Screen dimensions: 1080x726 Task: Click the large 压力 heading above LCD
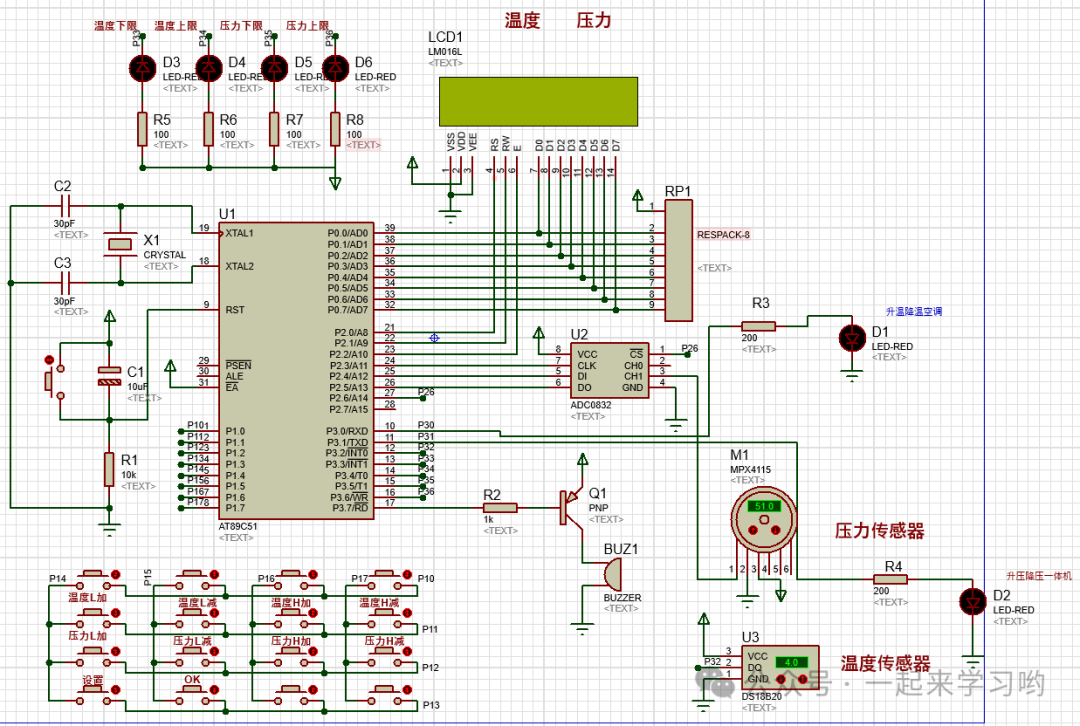(594, 21)
